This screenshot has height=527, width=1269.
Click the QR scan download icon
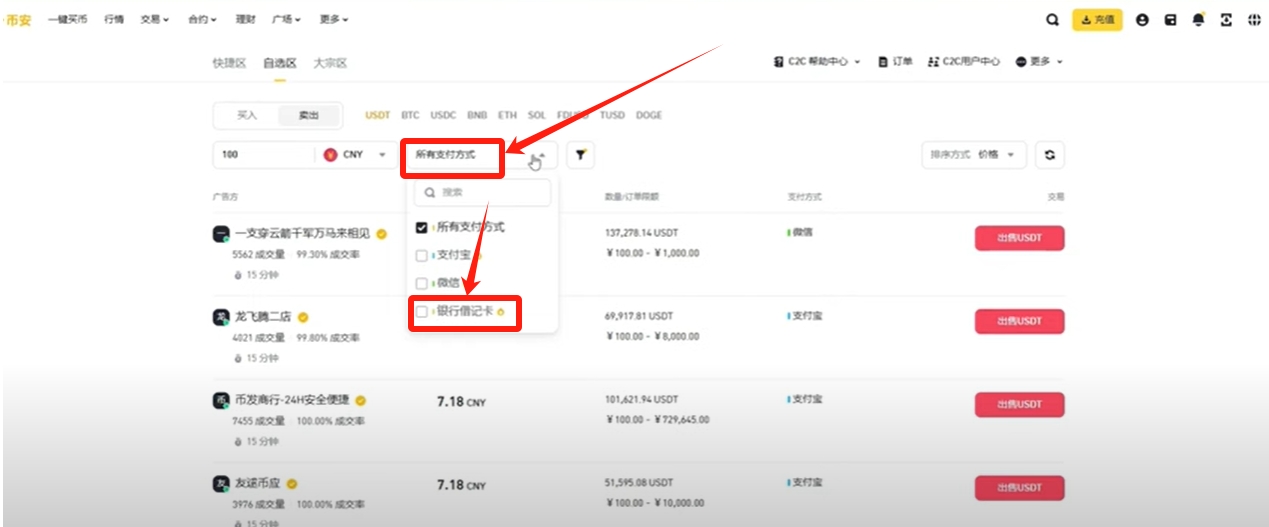(x=1226, y=19)
